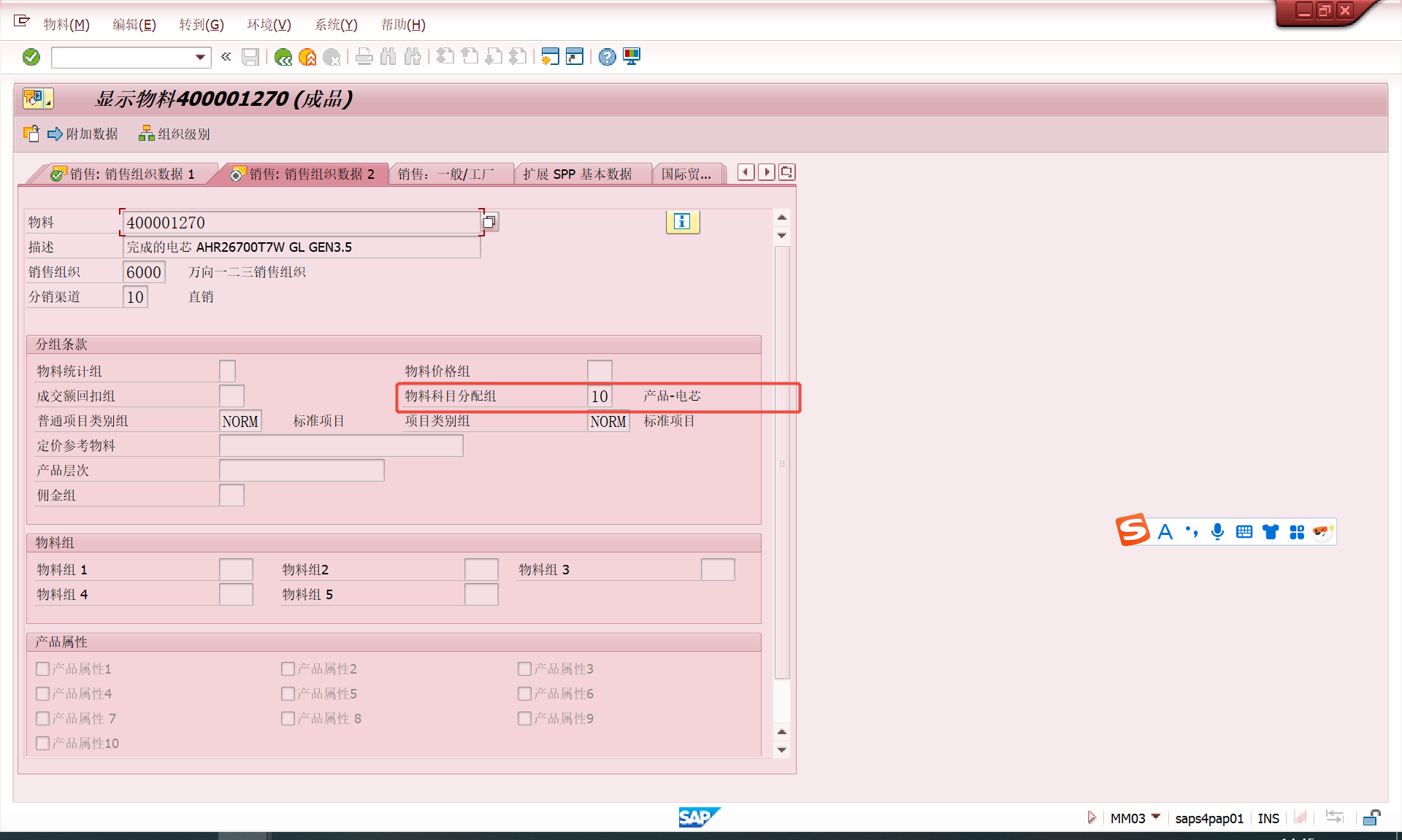Click the orange Exit icon

(x=307, y=57)
